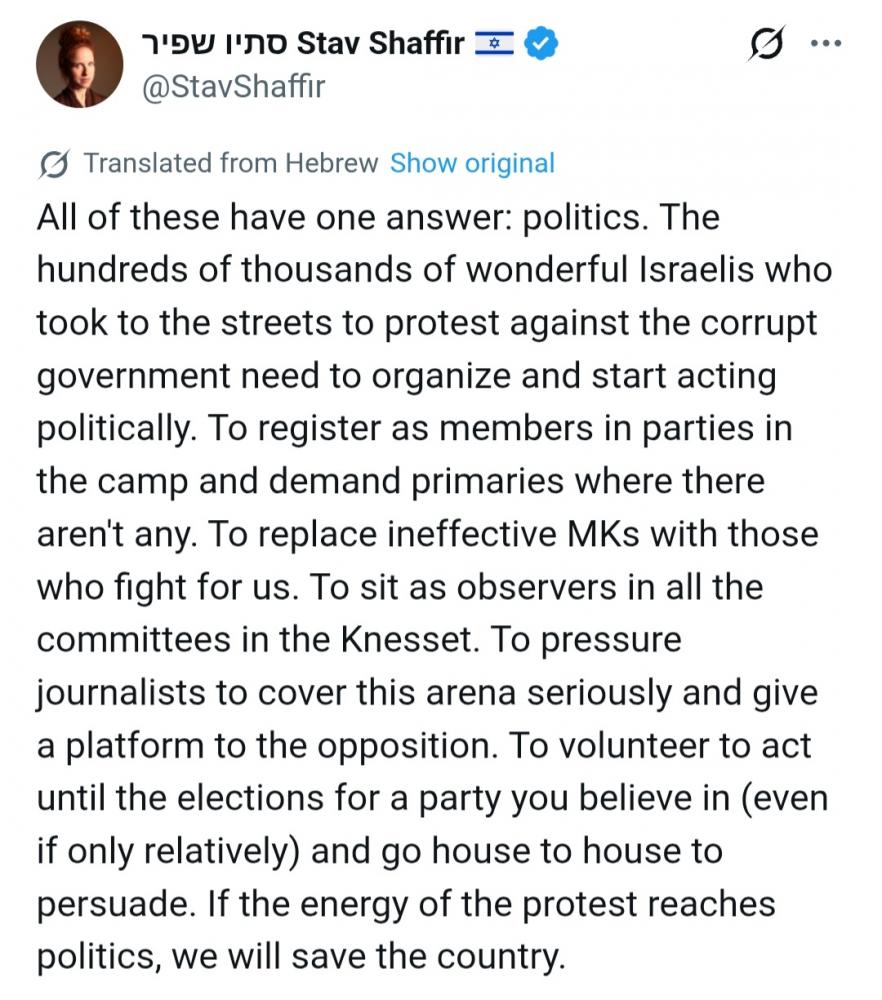Click the blue verified checkmark badge
Image resolution: width=882 pixels, height=1000 pixels.
(541, 44)
